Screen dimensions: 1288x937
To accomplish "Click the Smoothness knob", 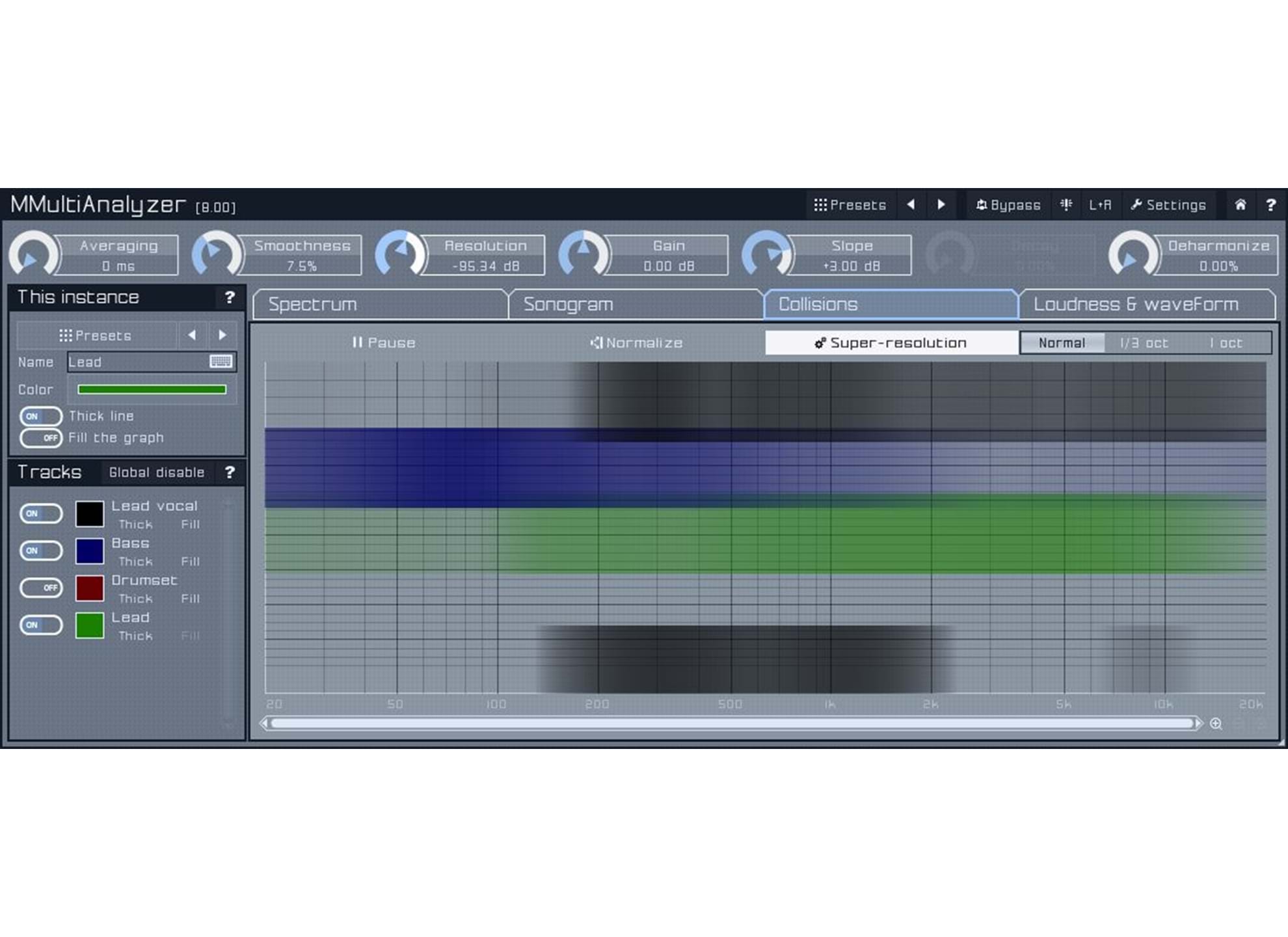I will [217, 254].
